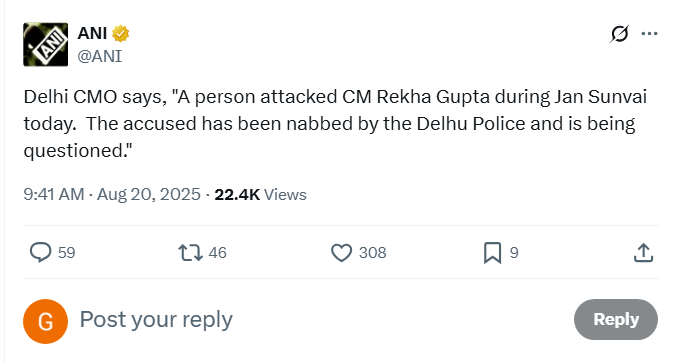Click the repost arrows icon
Image resolution: width=678 pixels, height=363 pixels.
(190, 253)
